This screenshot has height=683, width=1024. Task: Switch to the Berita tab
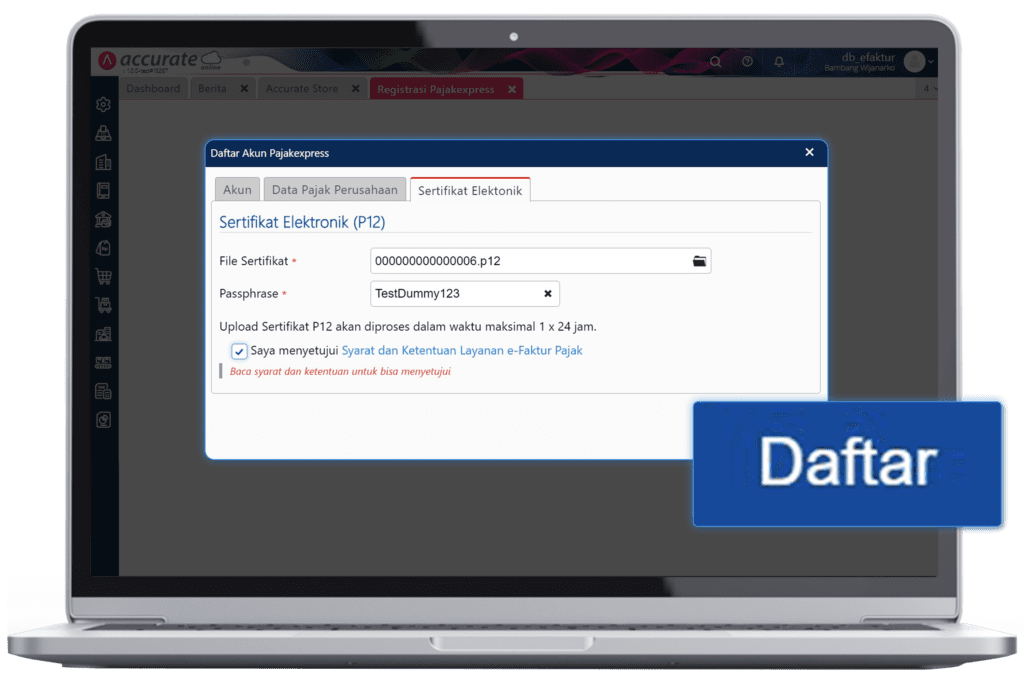click(x=212, y=88)
